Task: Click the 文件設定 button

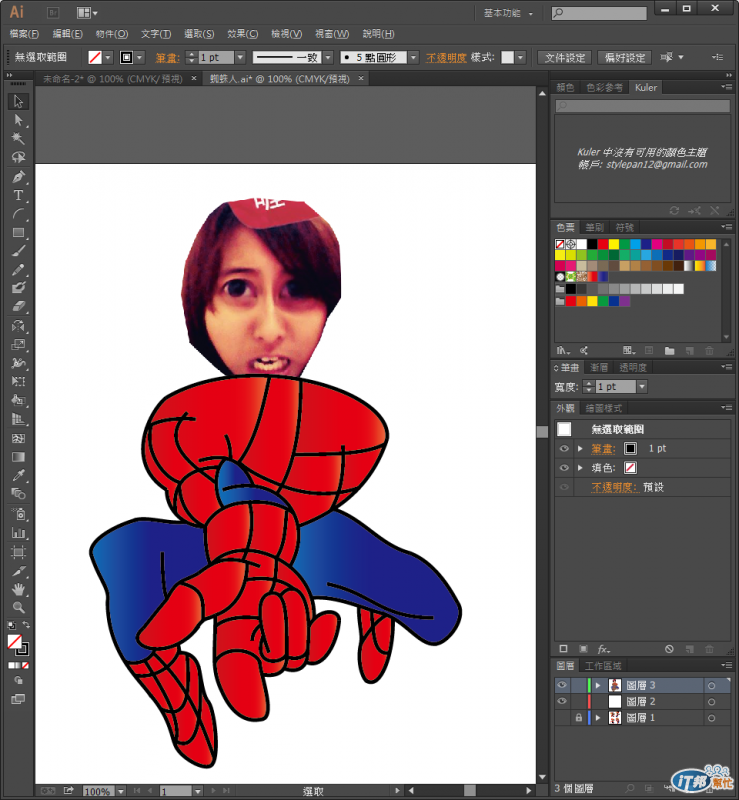Action: click(x=566, y=58)
